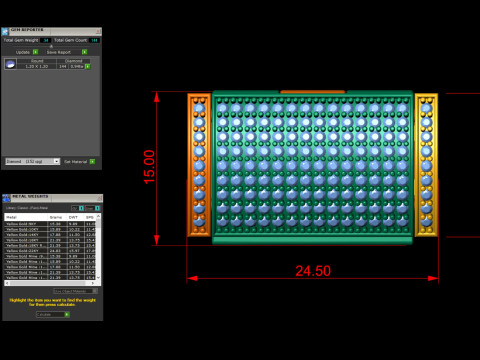Click the 15.00 height dimension text

(149, 167)
